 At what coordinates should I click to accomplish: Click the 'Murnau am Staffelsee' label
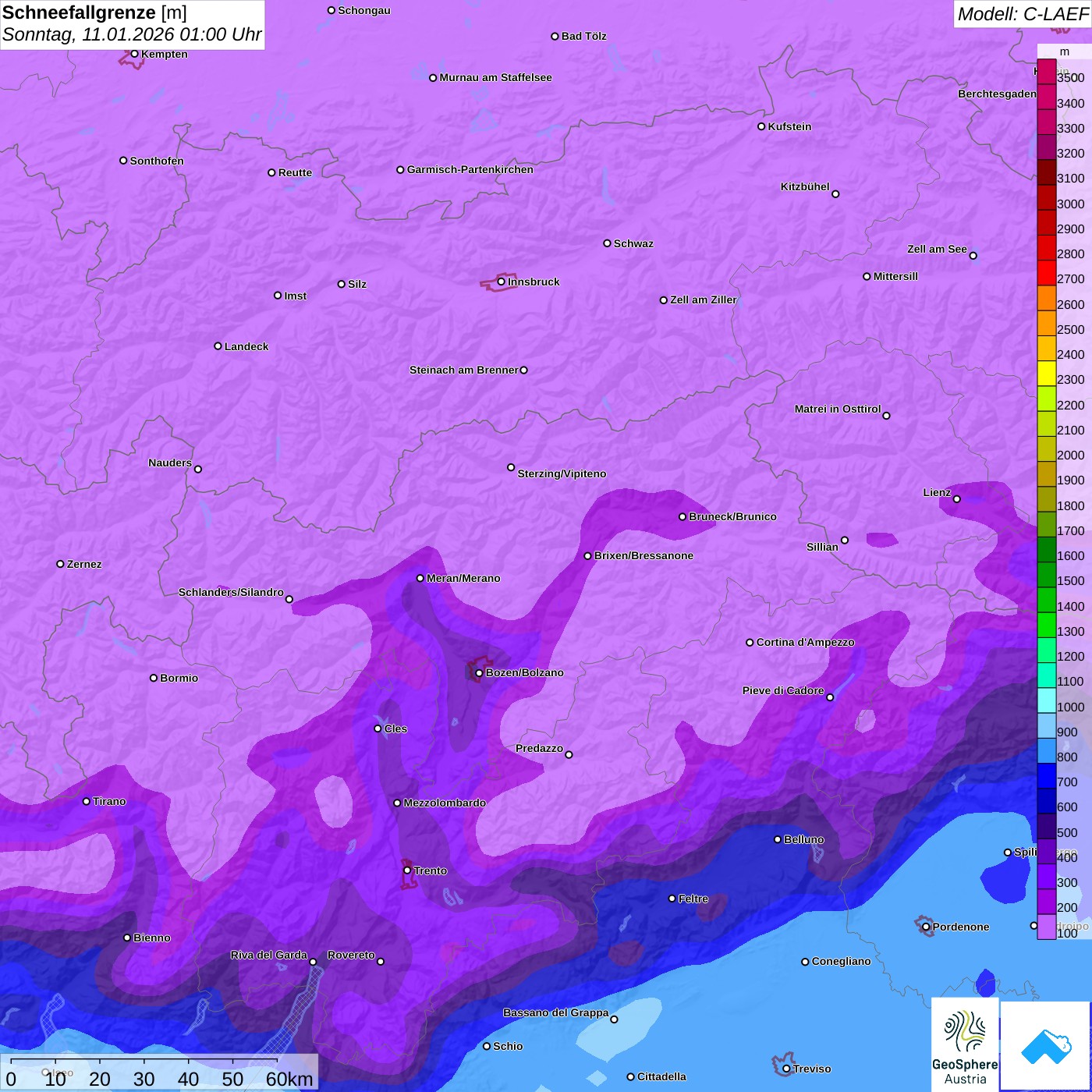pos(495,77)
